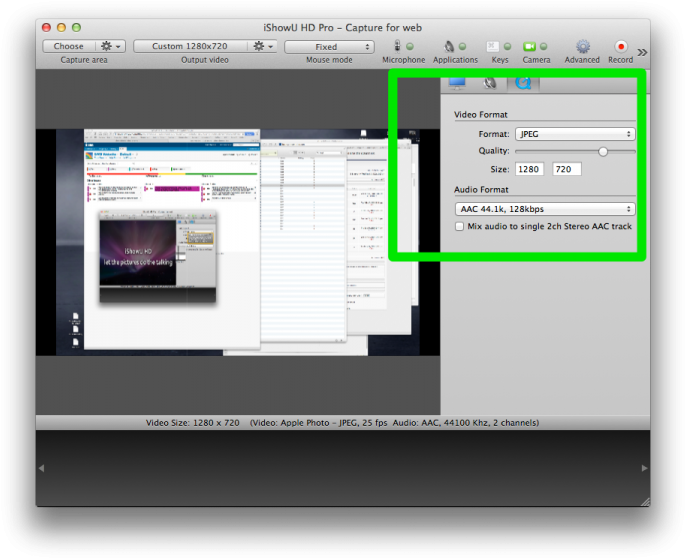Expand the video Format JPEG dropdown

pyautogui.click(x=574, y=134)
